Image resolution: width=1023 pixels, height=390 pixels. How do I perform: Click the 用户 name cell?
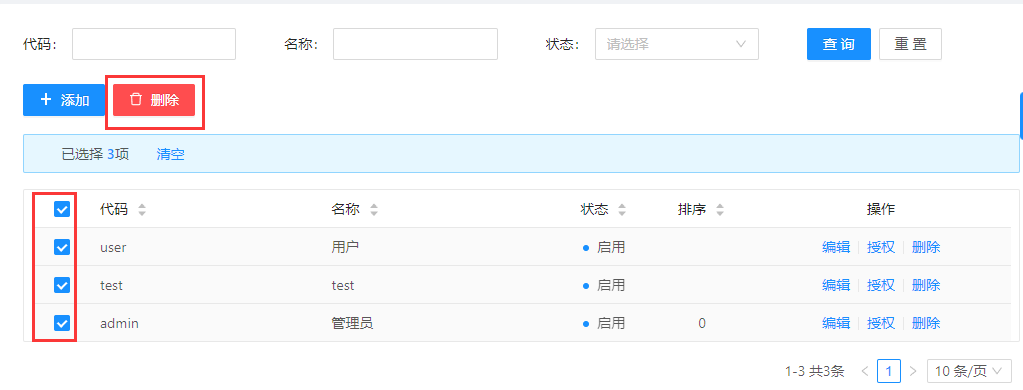click(345, 247)
